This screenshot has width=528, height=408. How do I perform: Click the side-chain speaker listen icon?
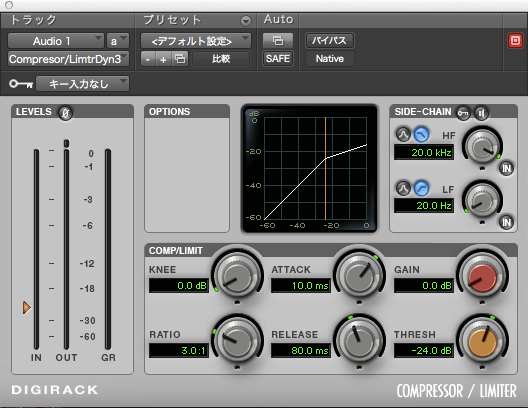coord(482,113)
